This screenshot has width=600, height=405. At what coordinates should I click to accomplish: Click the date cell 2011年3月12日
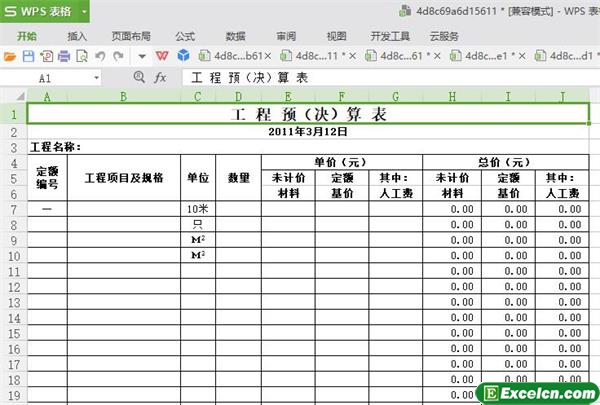point(308,132)
